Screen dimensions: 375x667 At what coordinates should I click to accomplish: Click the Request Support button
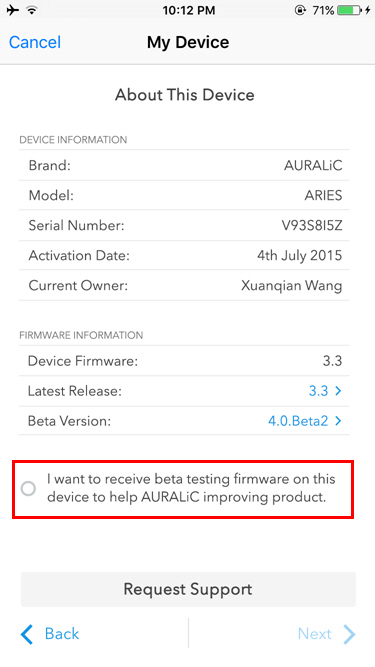tap(188, 589)
